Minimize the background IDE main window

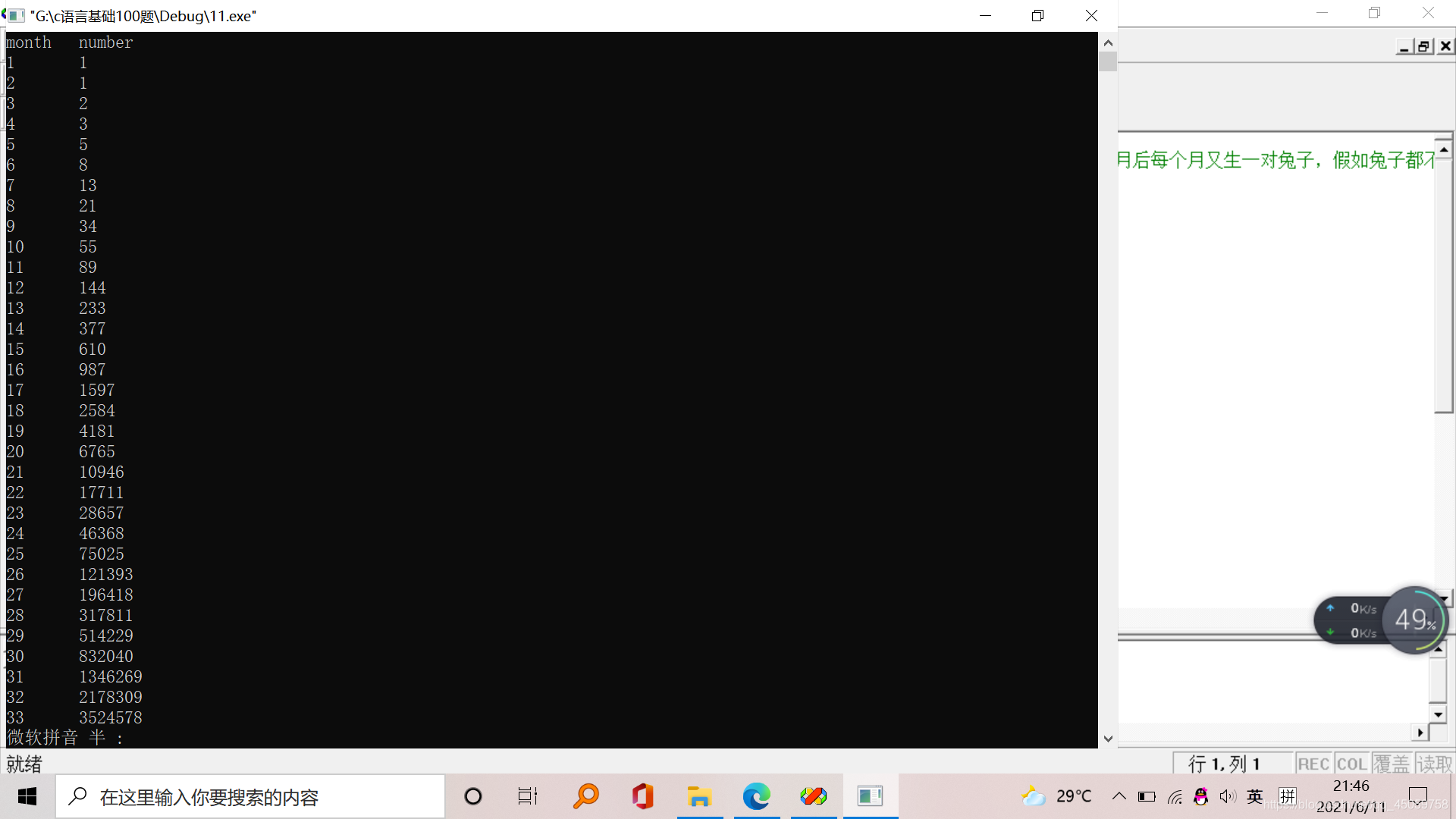coord(1323,13)
